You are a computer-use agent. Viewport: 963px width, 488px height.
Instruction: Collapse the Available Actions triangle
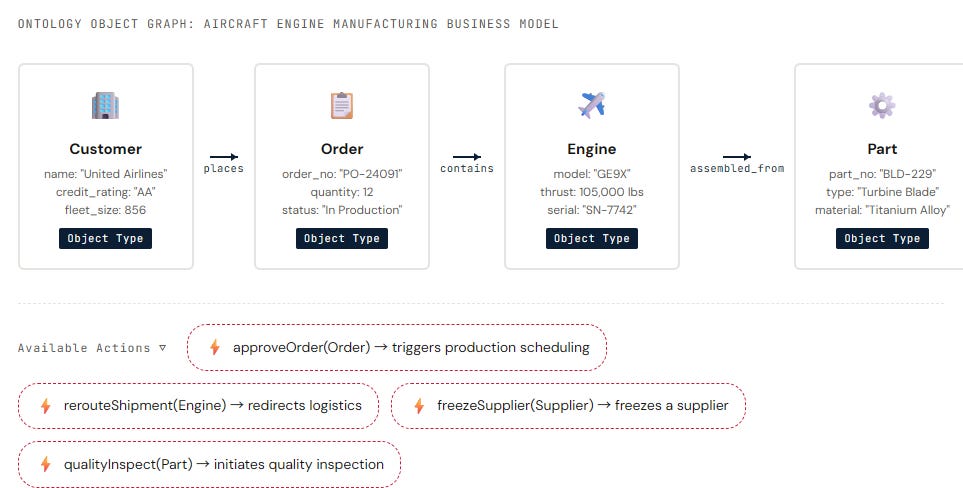coord(162,347)
